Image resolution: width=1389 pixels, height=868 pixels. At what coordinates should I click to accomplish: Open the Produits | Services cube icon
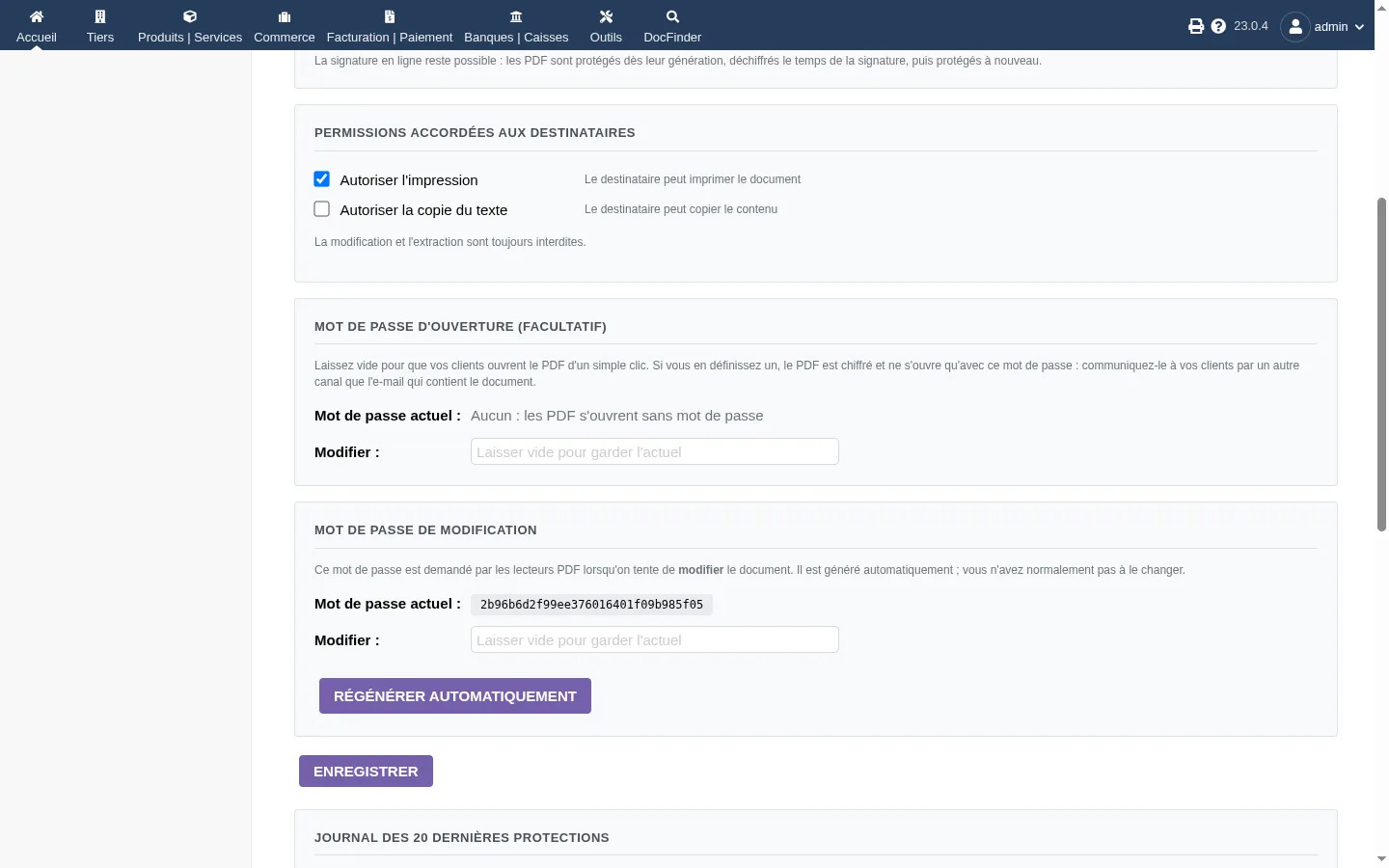pyautogui.click(x=190, y=16)
